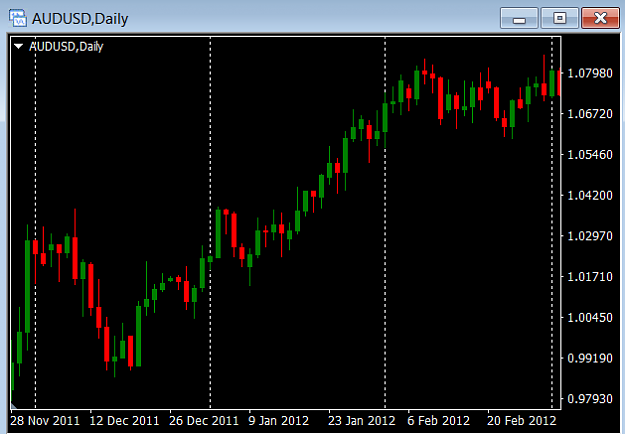The height and width of the screenshot is (434, 625).
Task: Minimize the AUDUSD,Daily chart window
Action: click(519, 18)
